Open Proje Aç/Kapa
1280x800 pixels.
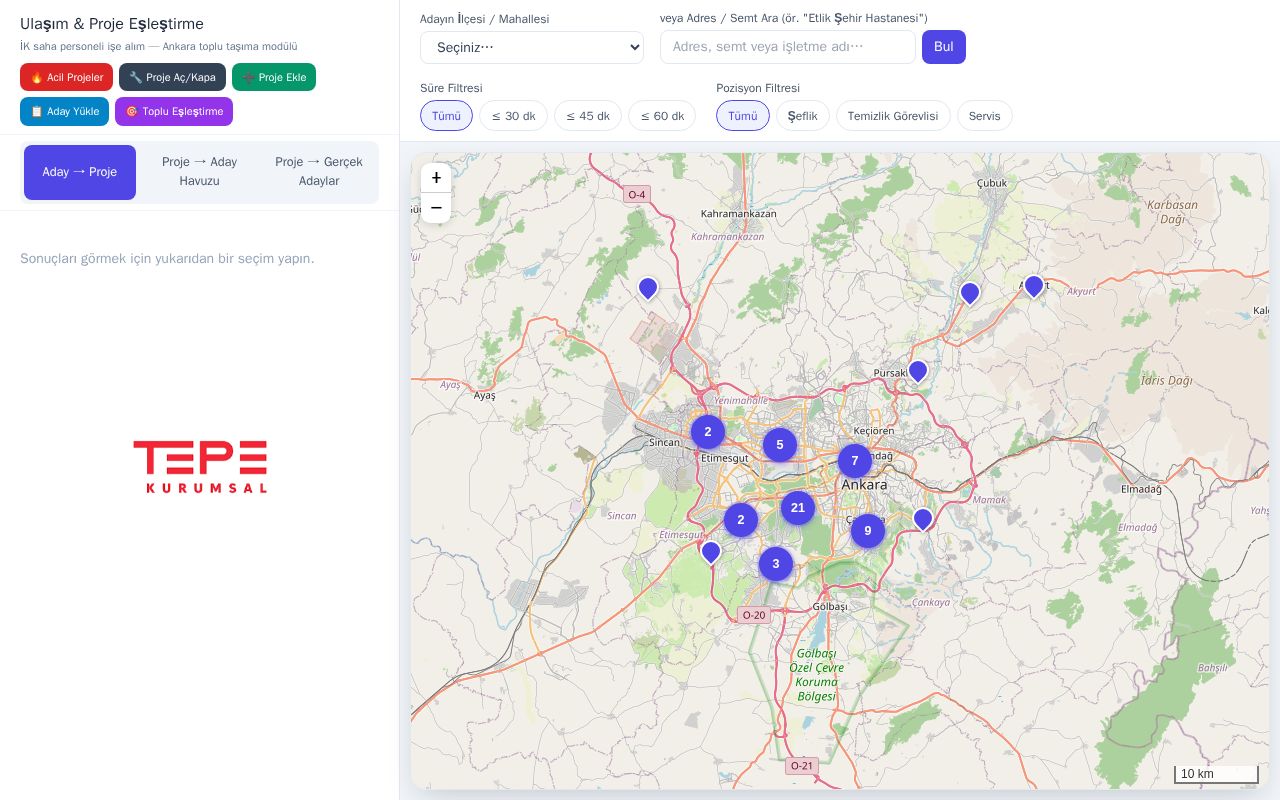tap(172, 77)
